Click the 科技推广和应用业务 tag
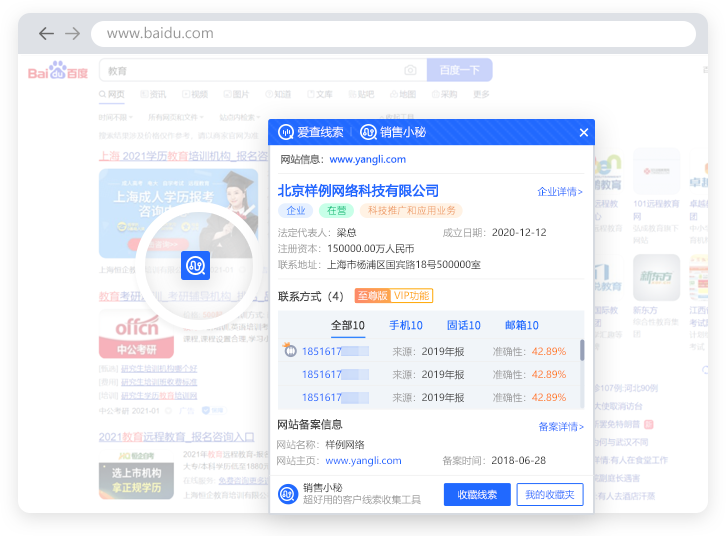The image size is (726, 536). [x=412, y=211]
